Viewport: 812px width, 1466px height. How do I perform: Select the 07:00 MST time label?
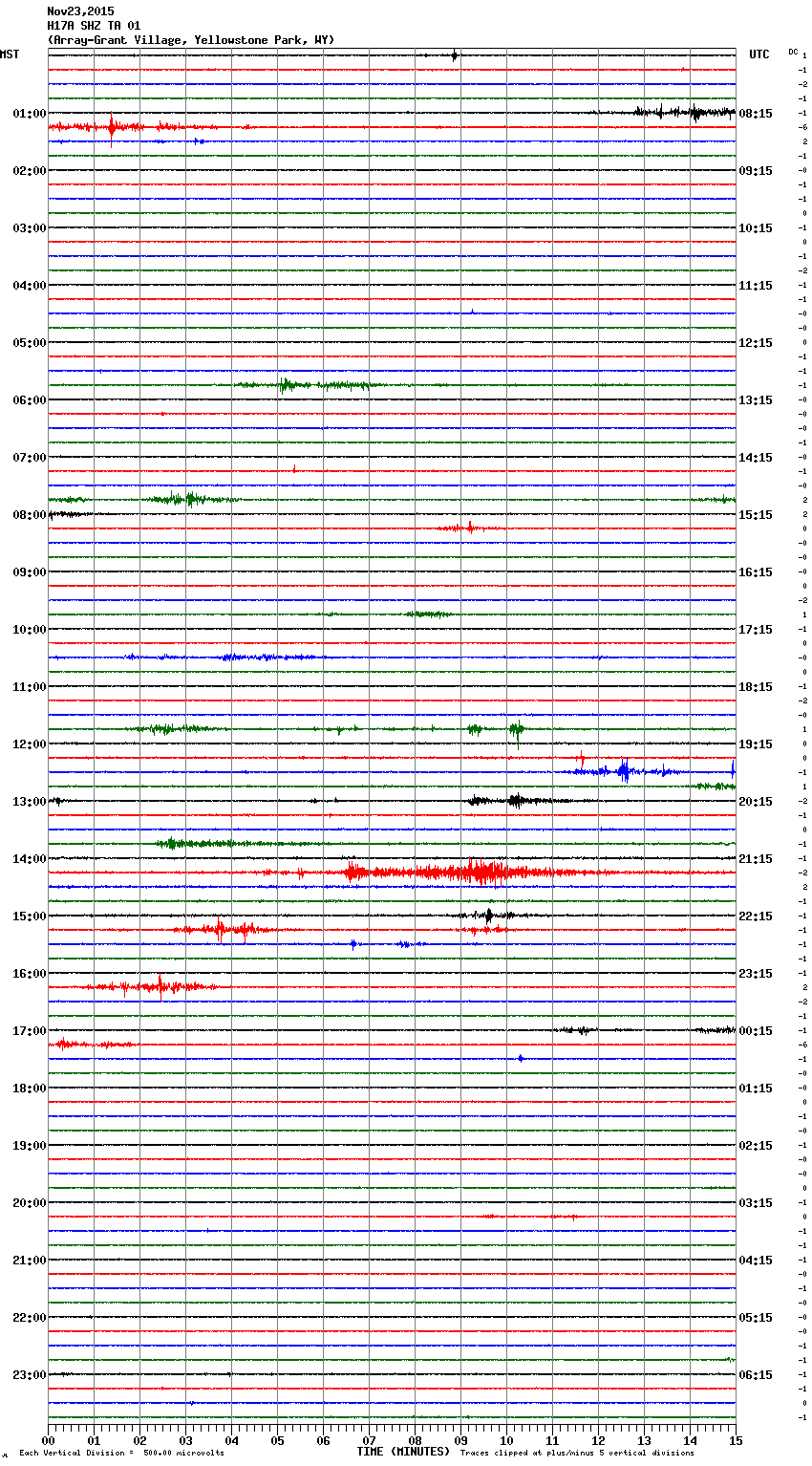click(x=30, y=458)
